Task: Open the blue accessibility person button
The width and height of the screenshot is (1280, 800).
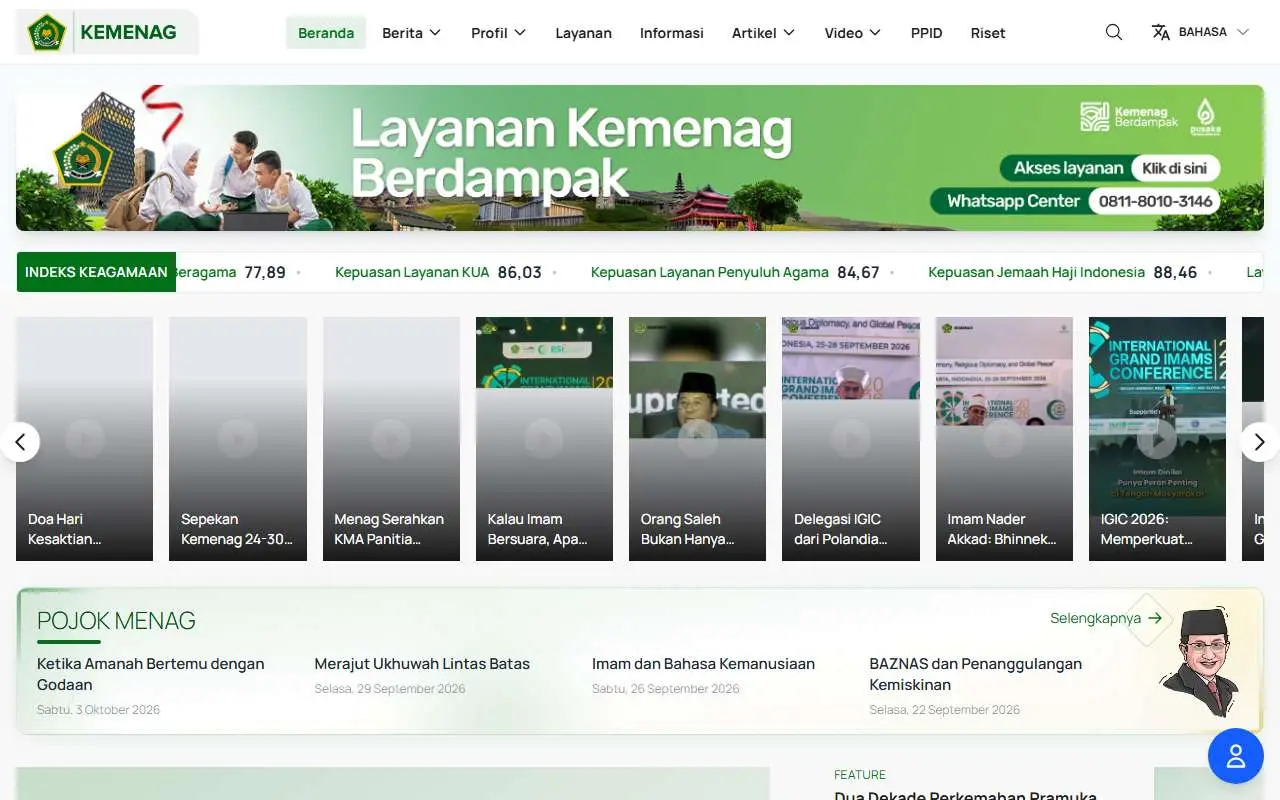Action: [1236, 756]
